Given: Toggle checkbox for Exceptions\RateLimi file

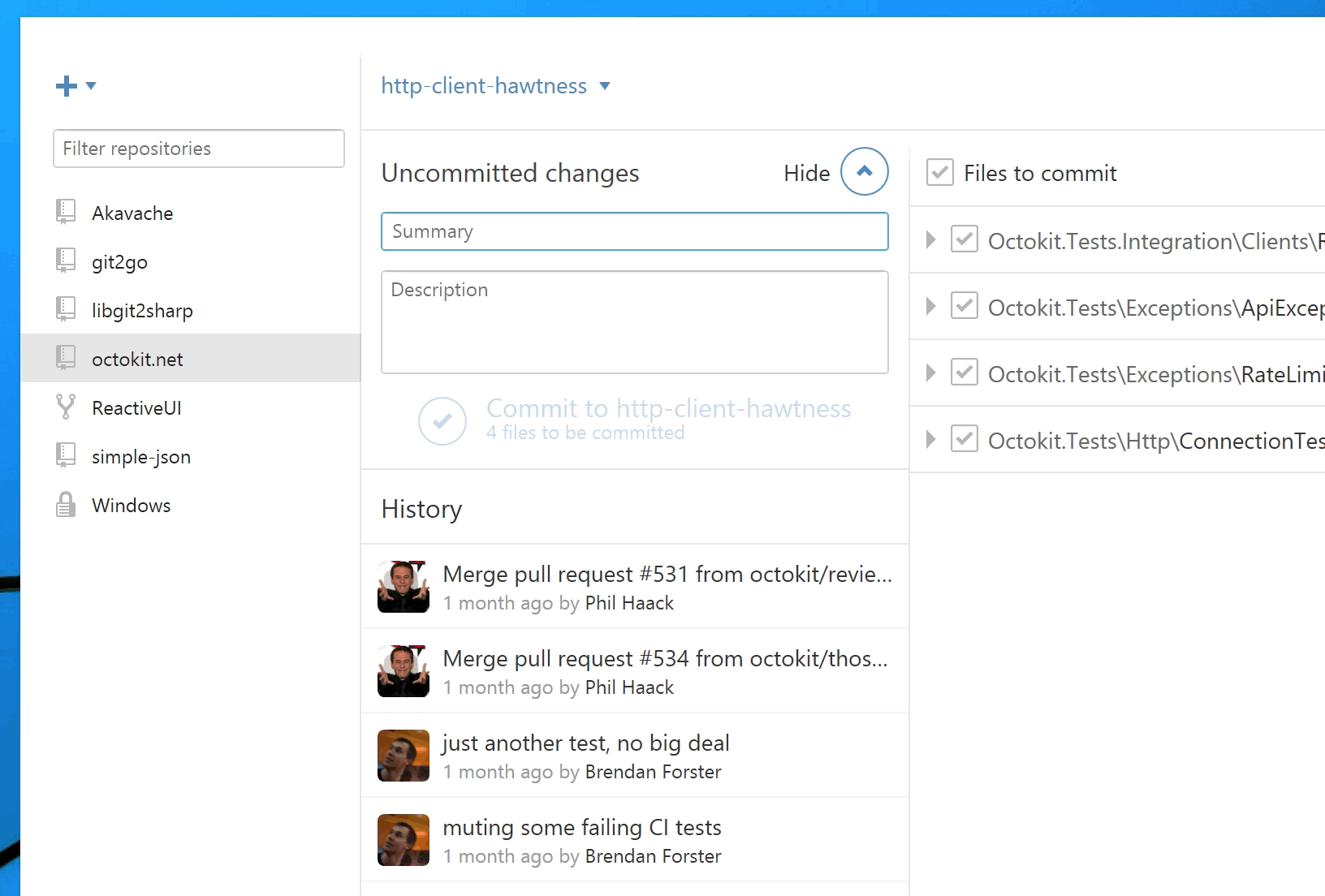Looking at the screenshot, I should tap(965, 372).
